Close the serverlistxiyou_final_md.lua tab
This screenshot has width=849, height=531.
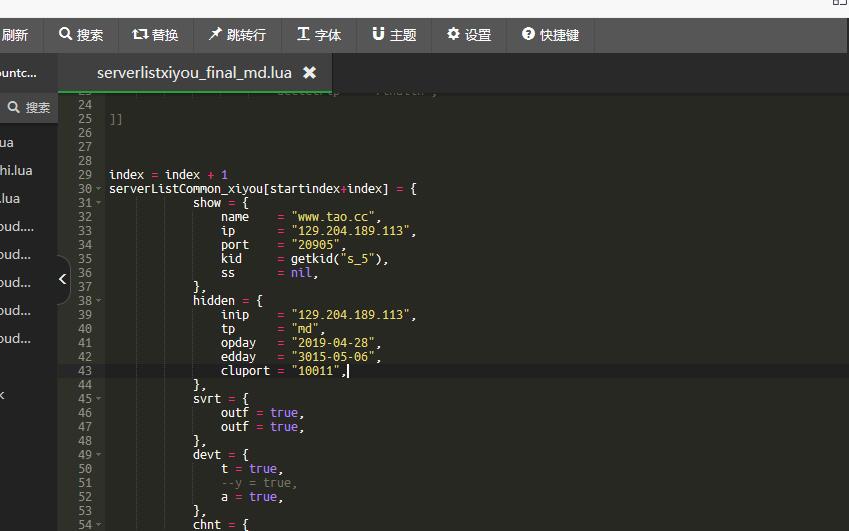point(309,73)
